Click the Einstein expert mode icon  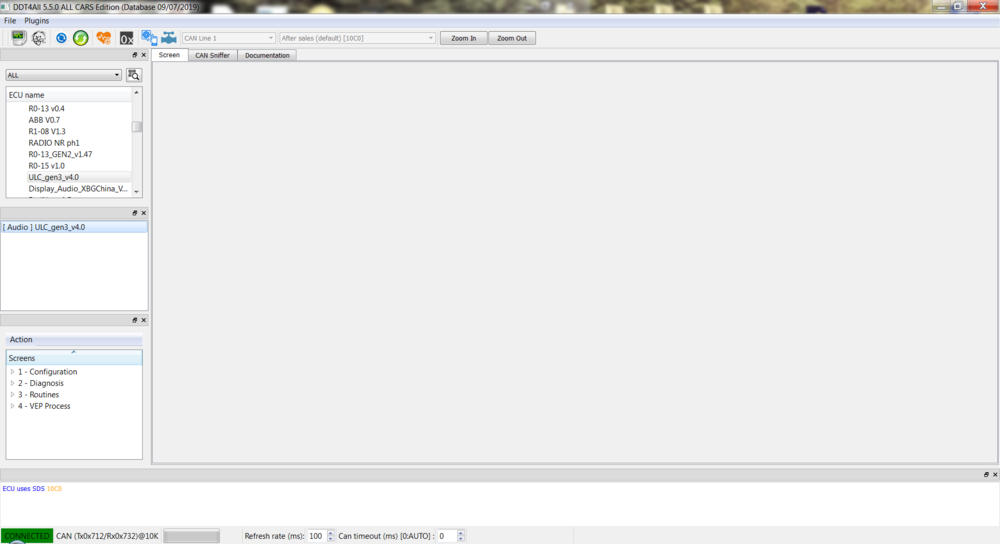(39, 38)
